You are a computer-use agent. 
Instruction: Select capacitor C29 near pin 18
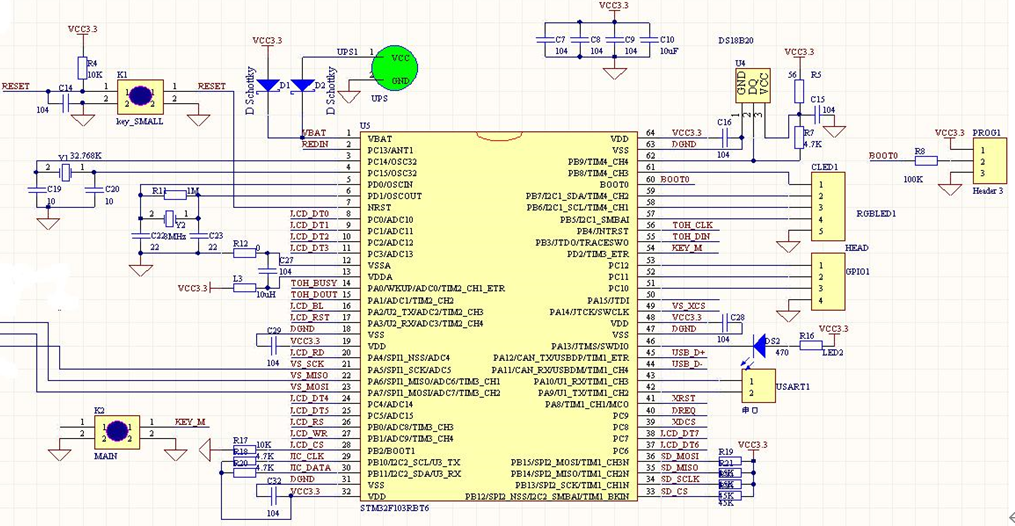click(x=273, y=346)
